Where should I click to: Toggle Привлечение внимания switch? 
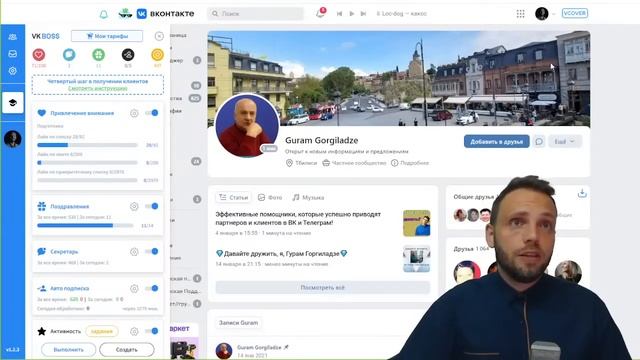tap(152, 113)
